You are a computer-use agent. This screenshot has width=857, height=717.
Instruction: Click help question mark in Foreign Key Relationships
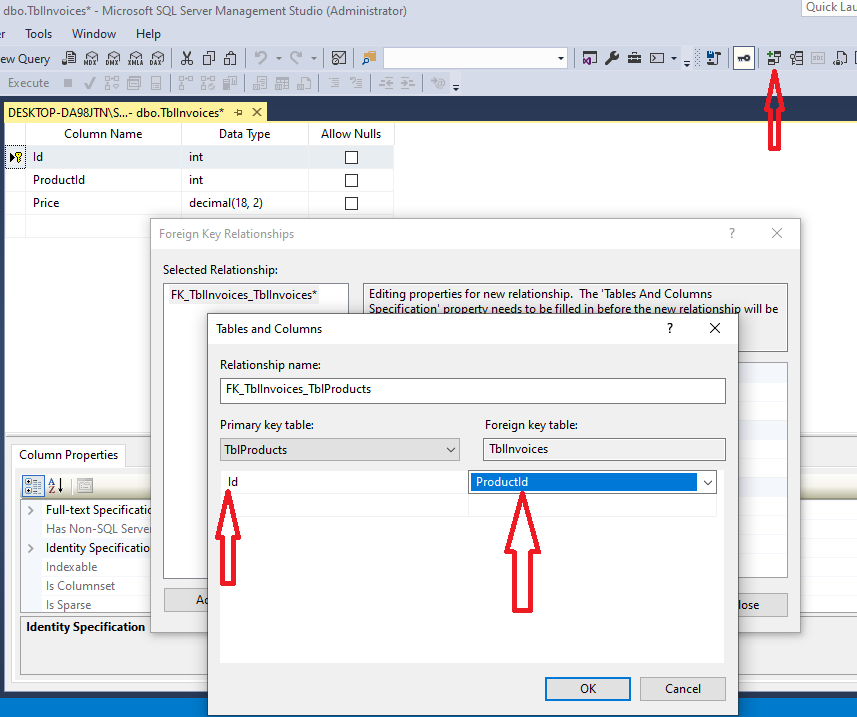pyautogui.click(x=732, y=233)
